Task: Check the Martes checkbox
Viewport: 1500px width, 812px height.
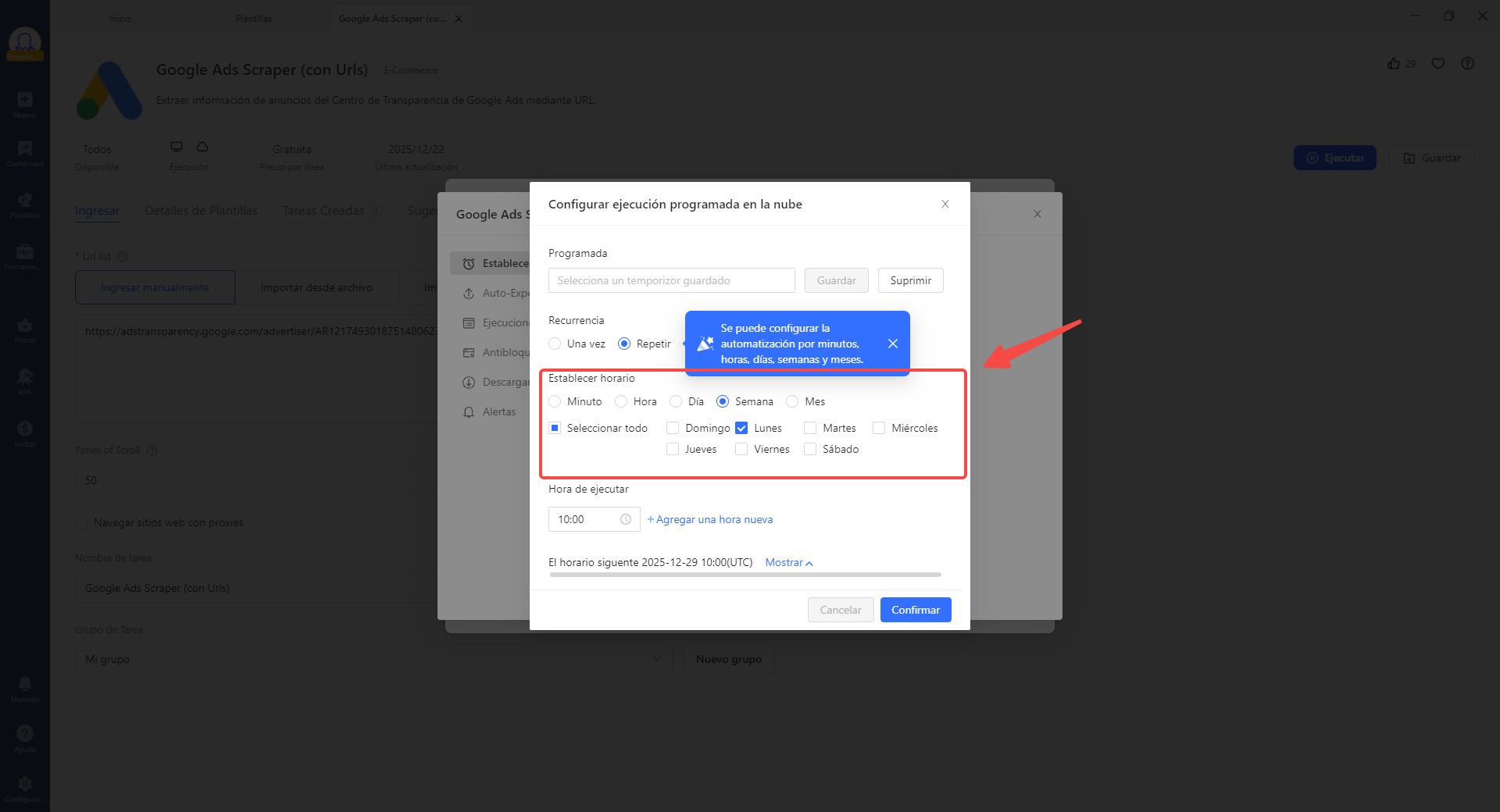Action: (x=810, y=428)
